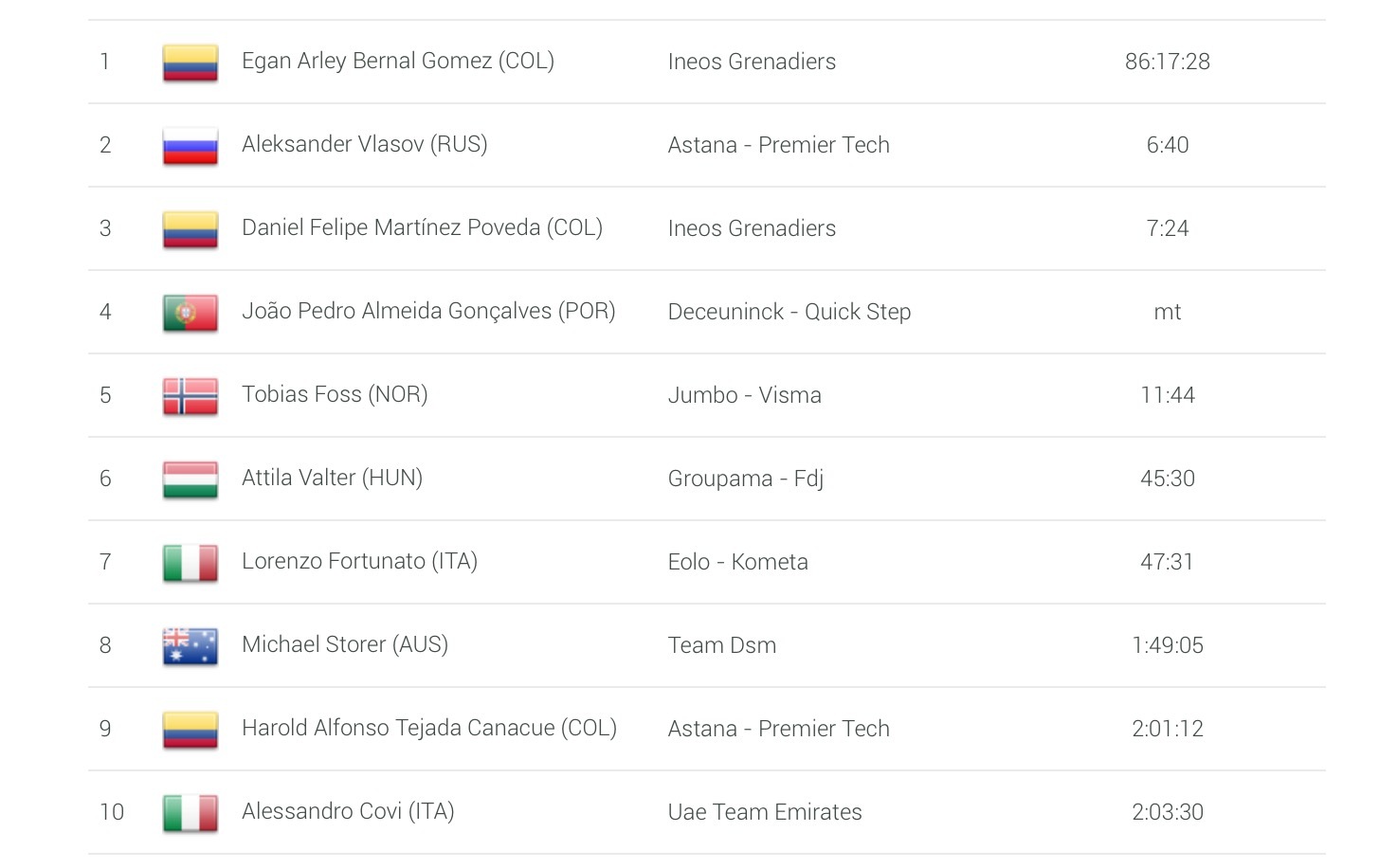1379x868 pixels.
Task: Click the Norwegian flag icon
Action: (x=191, y=396)
